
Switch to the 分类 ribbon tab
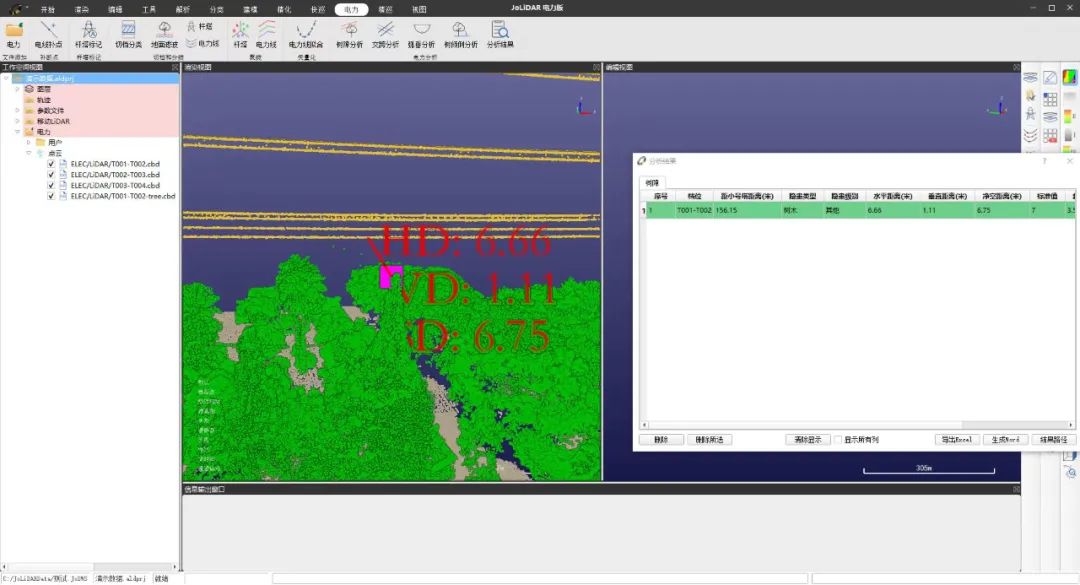216,8
